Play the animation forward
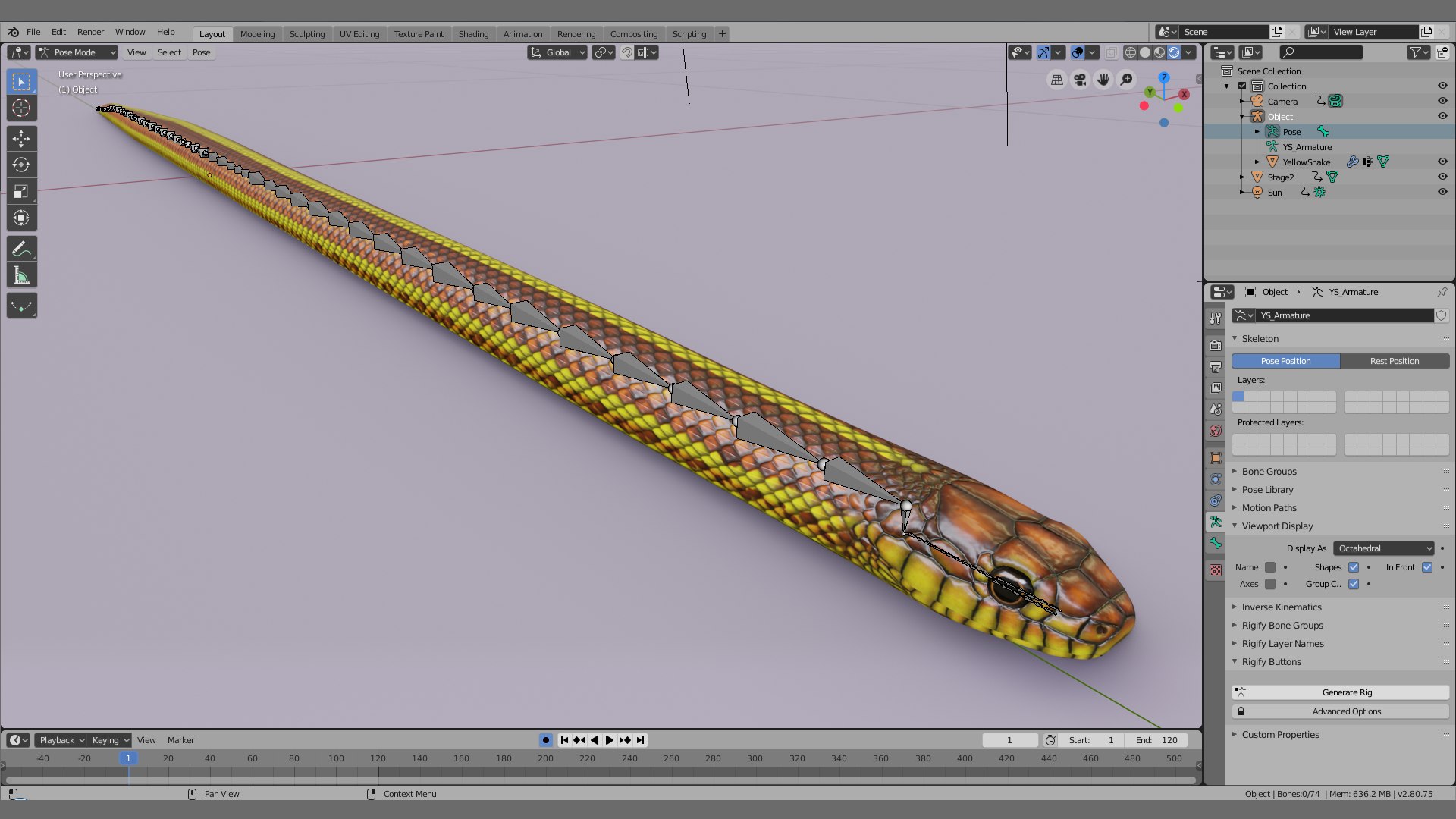The width and height of the screenshot is (1456, 819). pyautogui.click(x=610, y=740)
